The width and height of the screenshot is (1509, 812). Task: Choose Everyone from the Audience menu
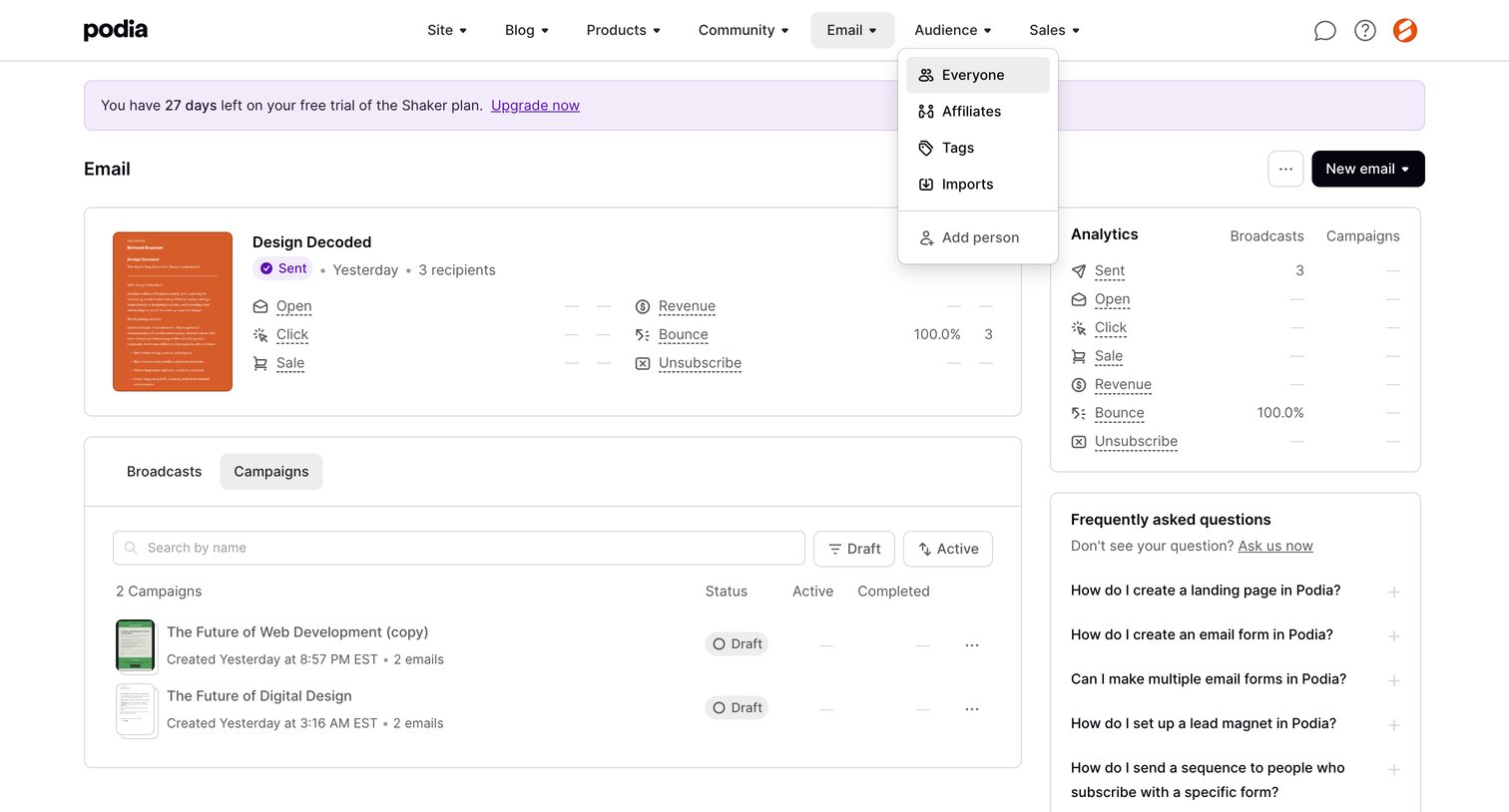[978, 75]
